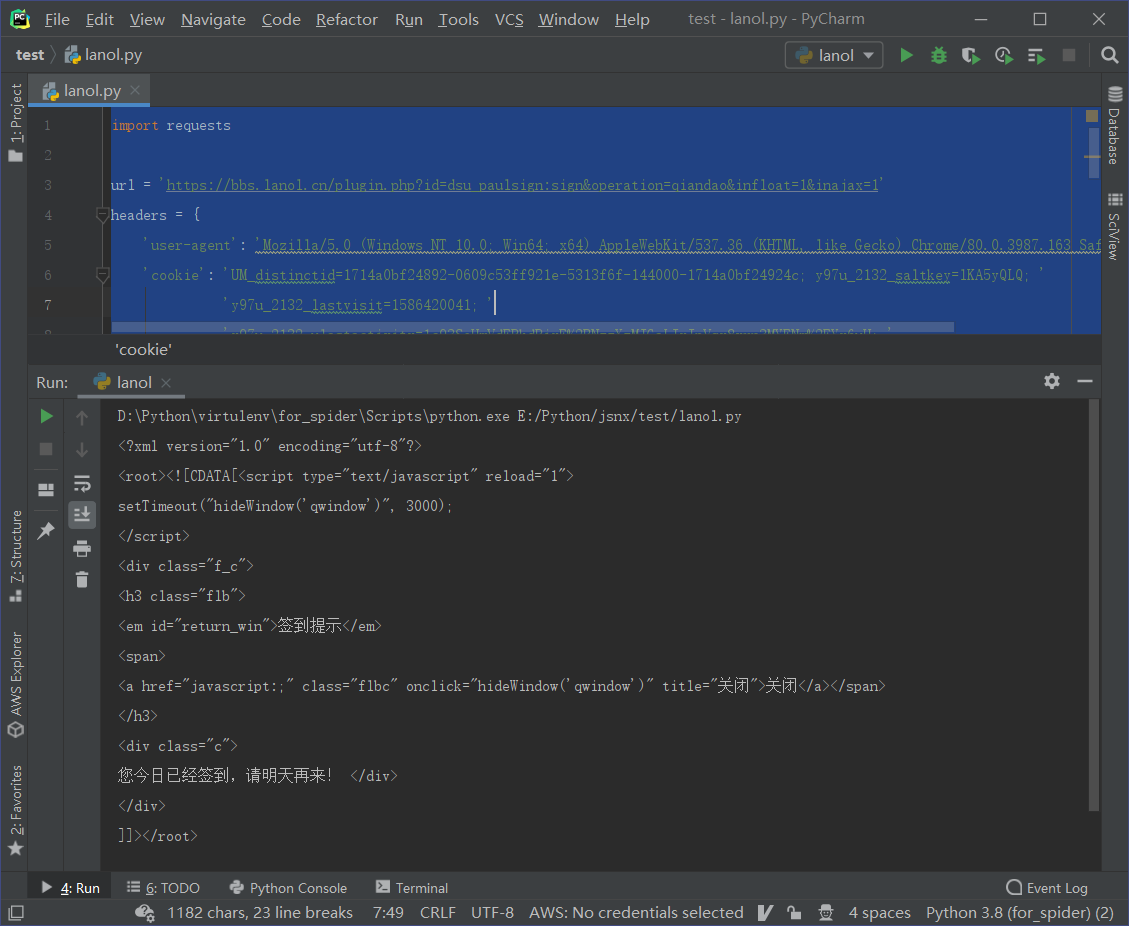Viewport: 1129px width, 926px height.
Task: Click the E:/Python/jsnx/test/lanol.py path in output
Action: click(629, 416)
